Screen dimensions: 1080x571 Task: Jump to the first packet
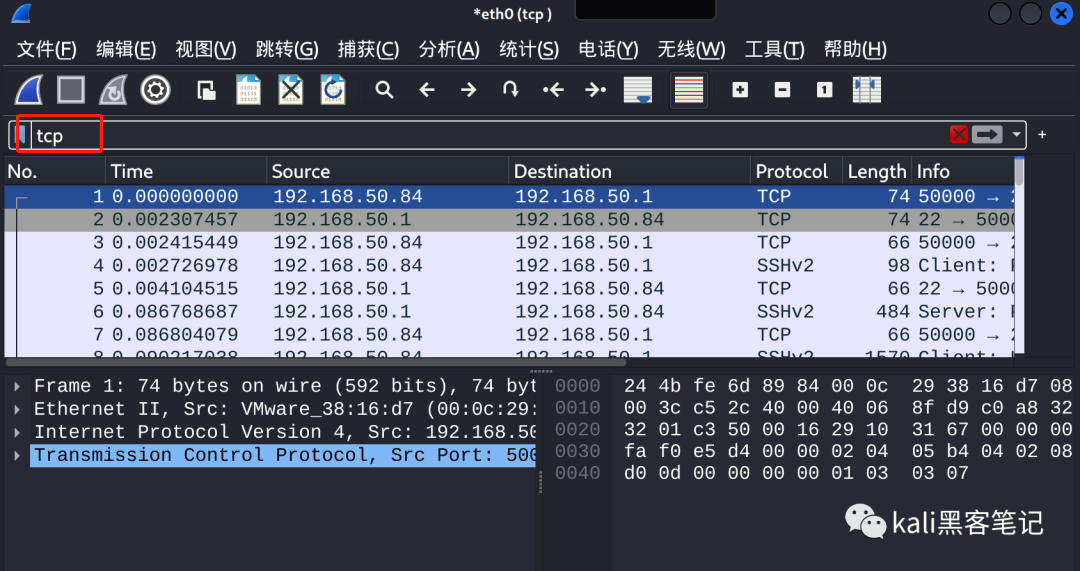tap(553, 90)
